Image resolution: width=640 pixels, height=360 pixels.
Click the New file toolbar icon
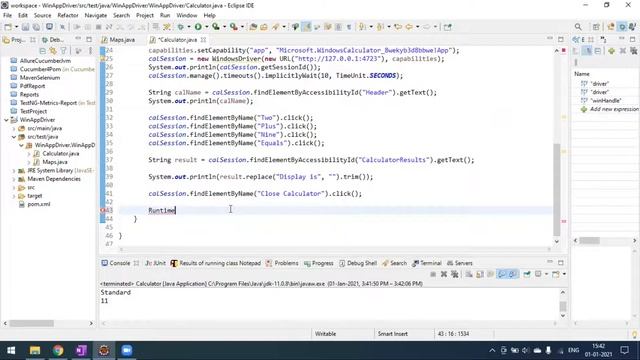8,27
